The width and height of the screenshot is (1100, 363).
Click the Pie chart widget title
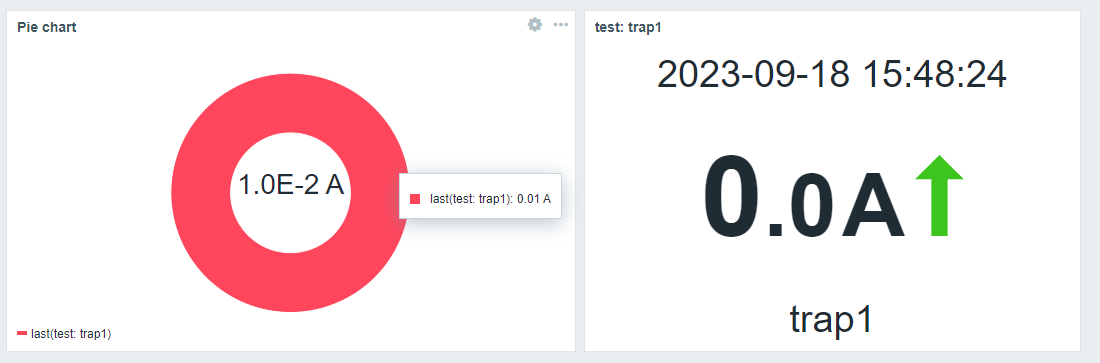pos(47,27)
